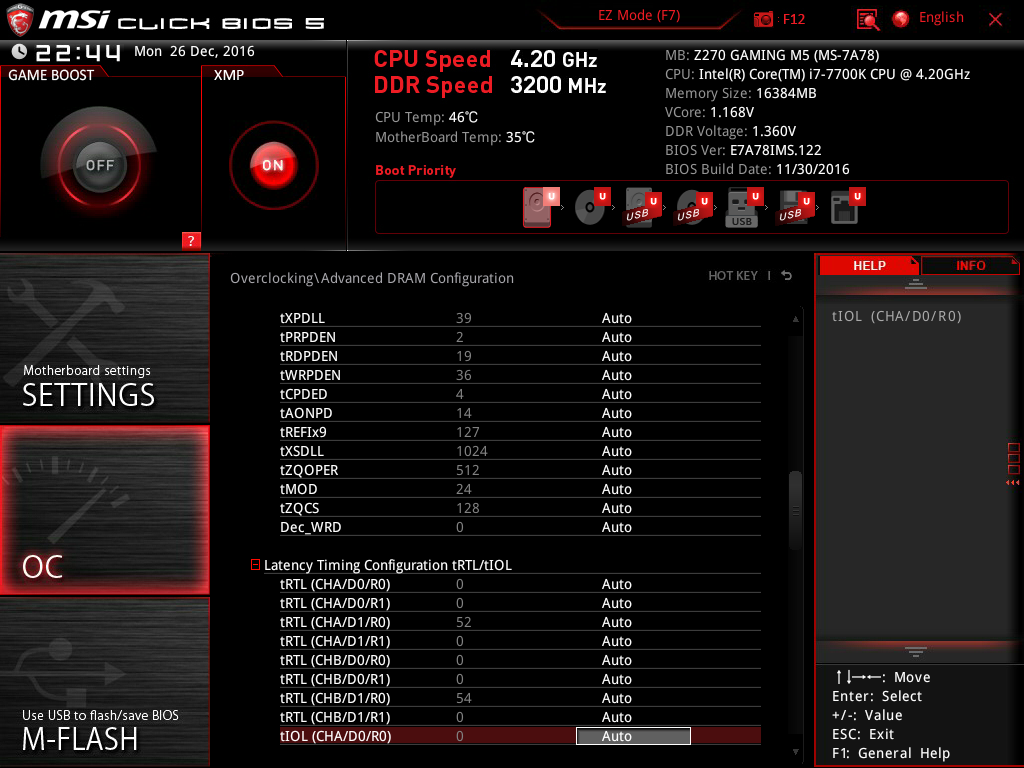Switch to the INFO tab
1024x768 pixels.
coord(970,265)
